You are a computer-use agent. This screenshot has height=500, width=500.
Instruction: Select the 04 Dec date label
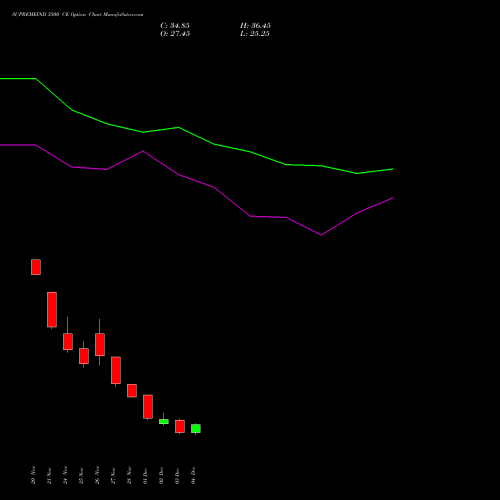[193, 475]
